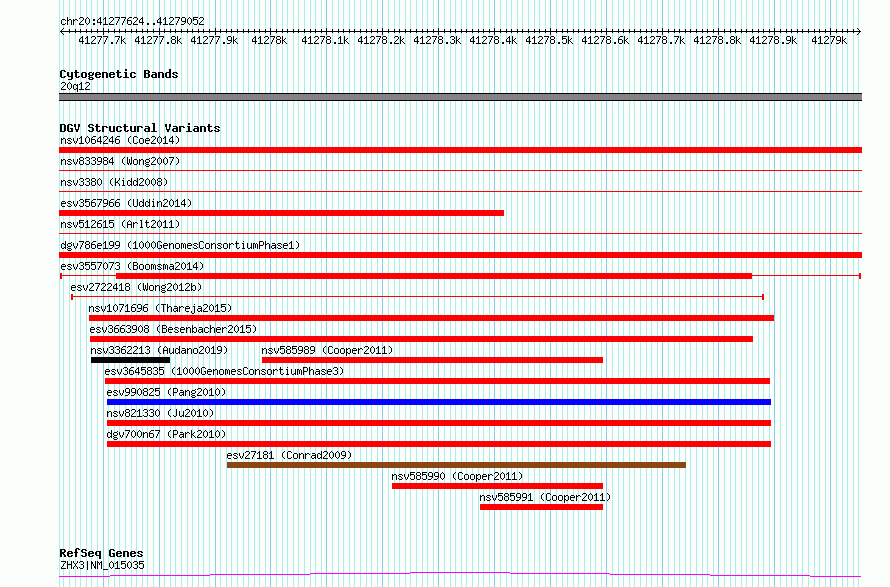Click the esv3557073 (Boomsma2014) label
The width and height of the screenshot is (890, 587).
click(x=132, y=266)
